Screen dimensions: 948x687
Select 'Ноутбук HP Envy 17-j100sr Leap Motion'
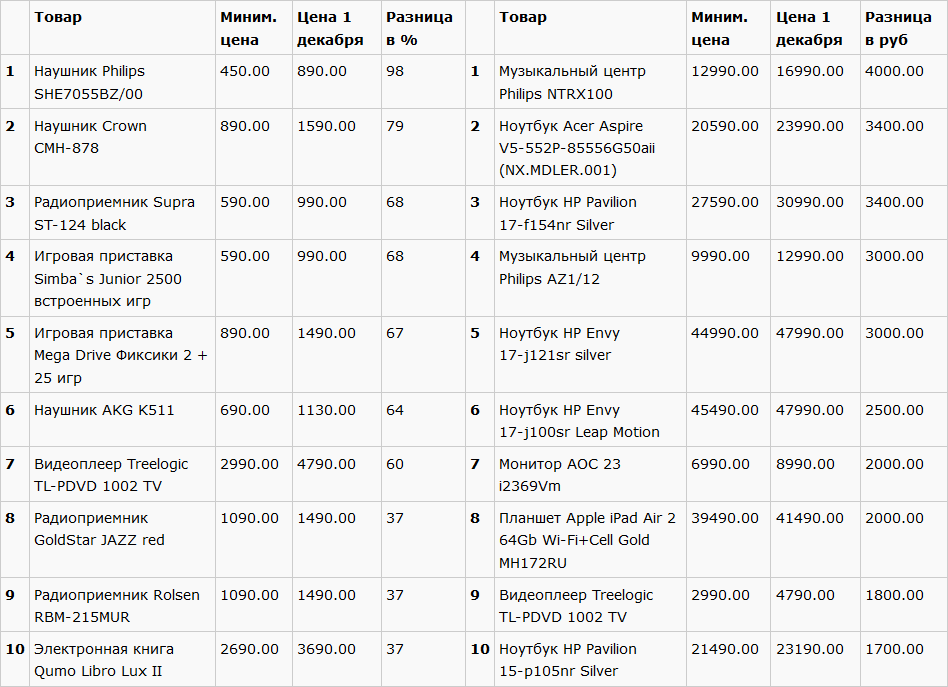pos(590,420)
